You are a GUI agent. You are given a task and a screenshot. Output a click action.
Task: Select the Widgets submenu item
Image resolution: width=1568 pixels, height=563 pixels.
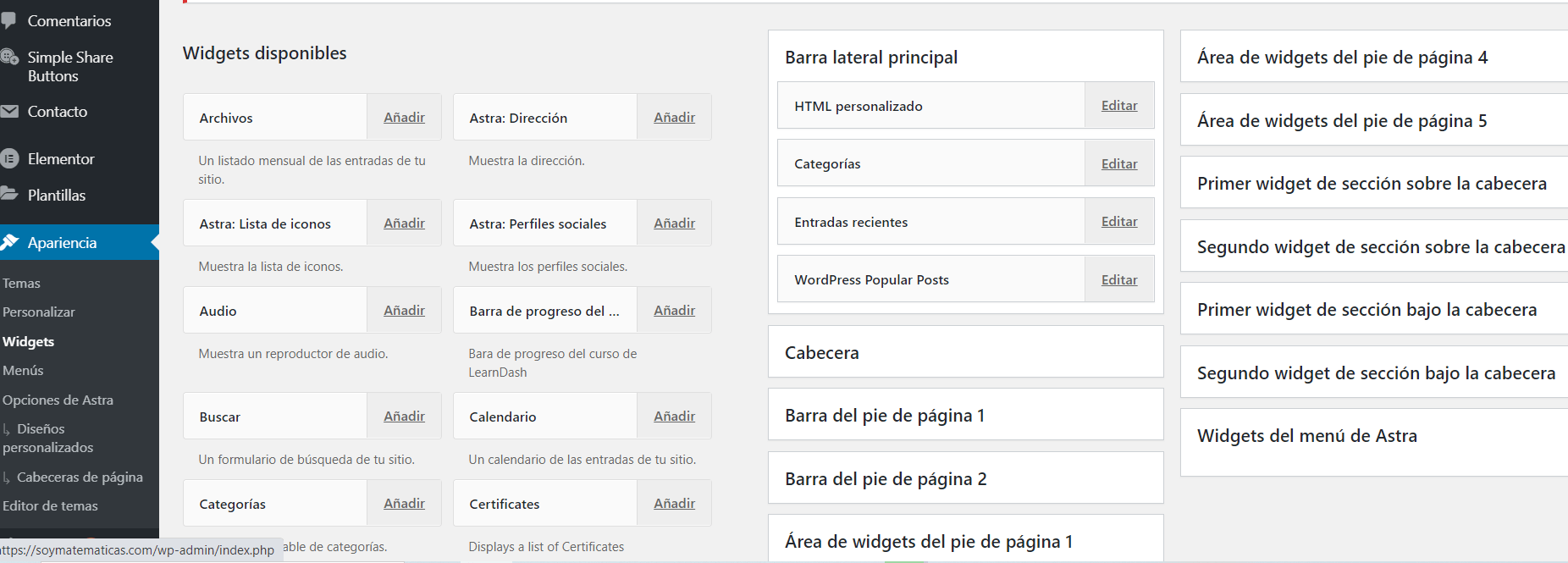(x=28, y=341)
